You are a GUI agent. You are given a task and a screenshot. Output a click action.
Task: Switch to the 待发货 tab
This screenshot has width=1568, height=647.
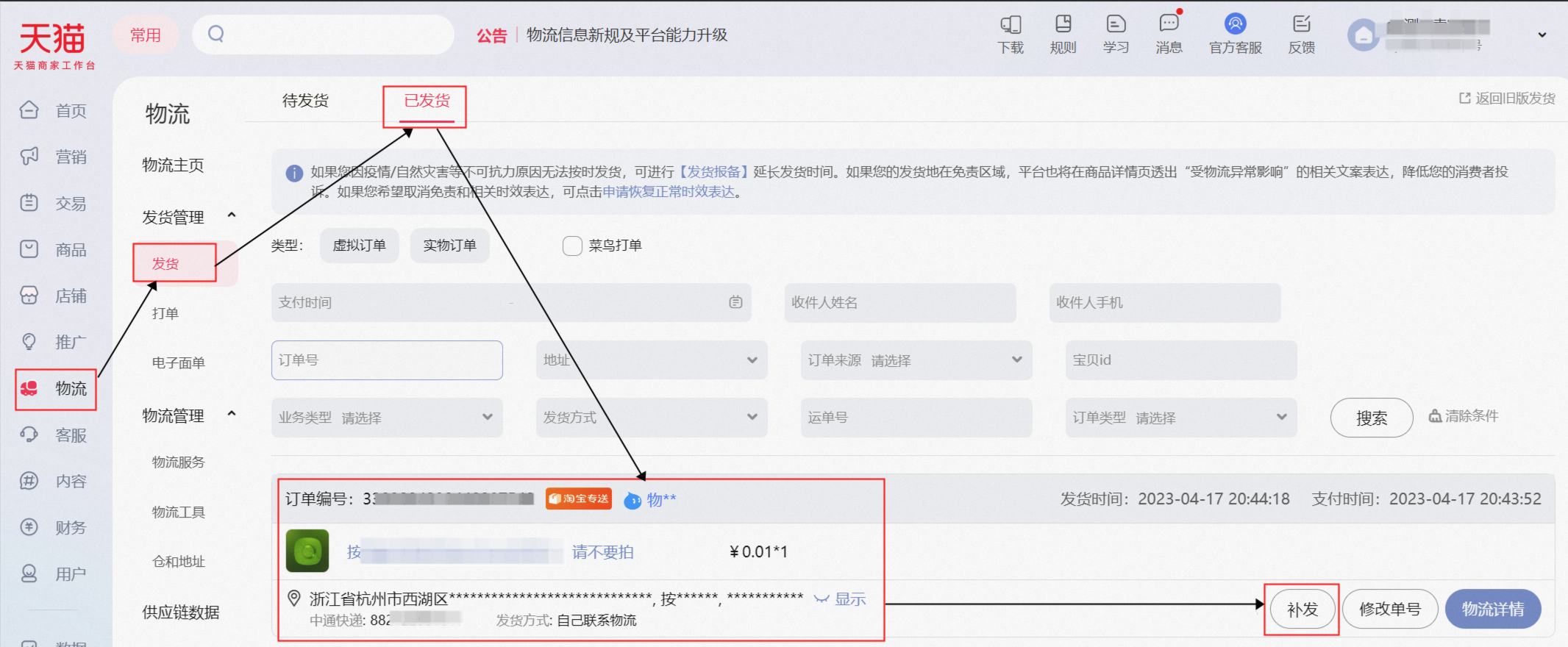(x=305, y=101)
